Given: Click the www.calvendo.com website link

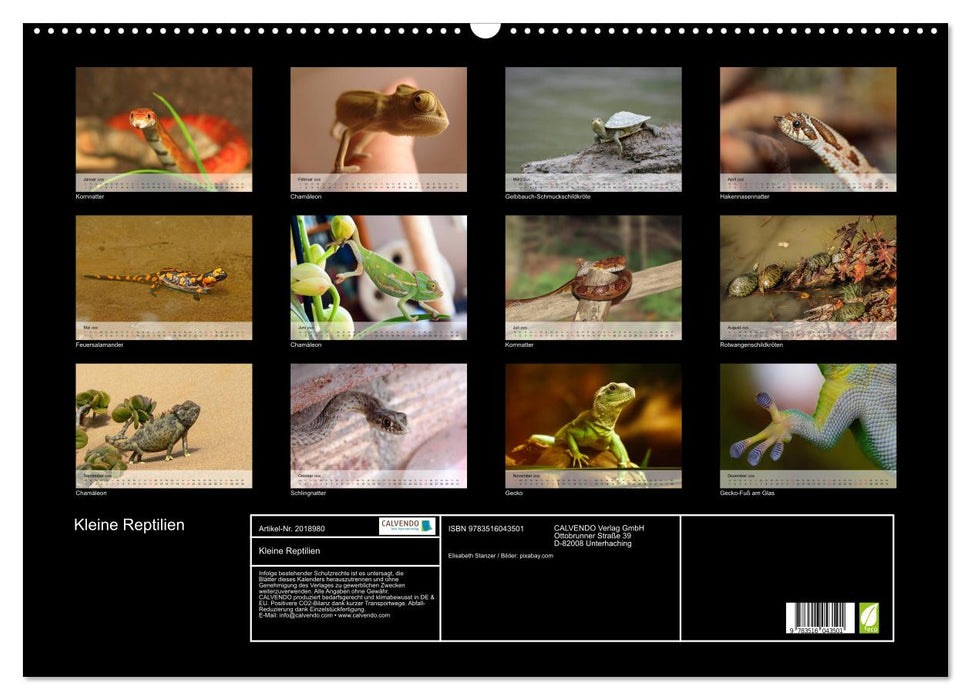Looking at the screenshot, I should [365, 616].
